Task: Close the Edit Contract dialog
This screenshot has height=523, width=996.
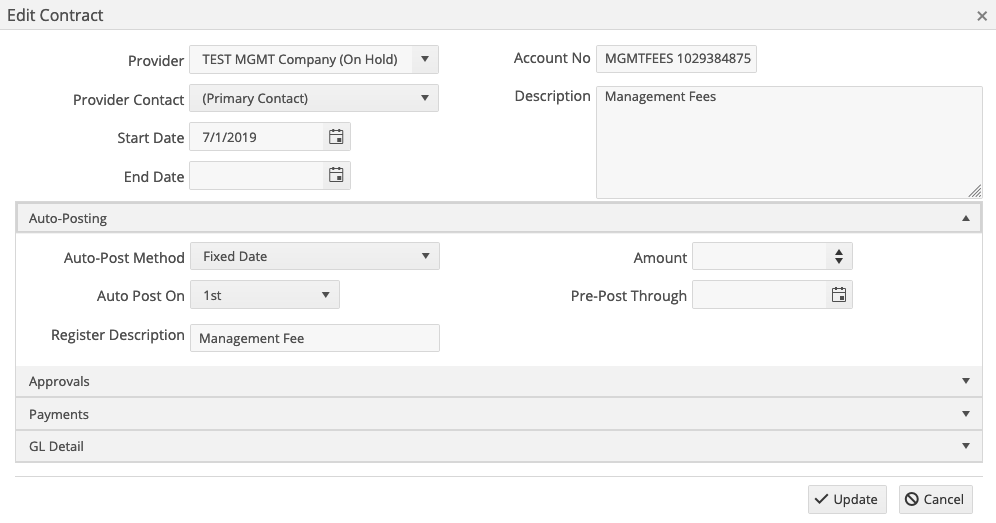Action: (x=981, y=16)
